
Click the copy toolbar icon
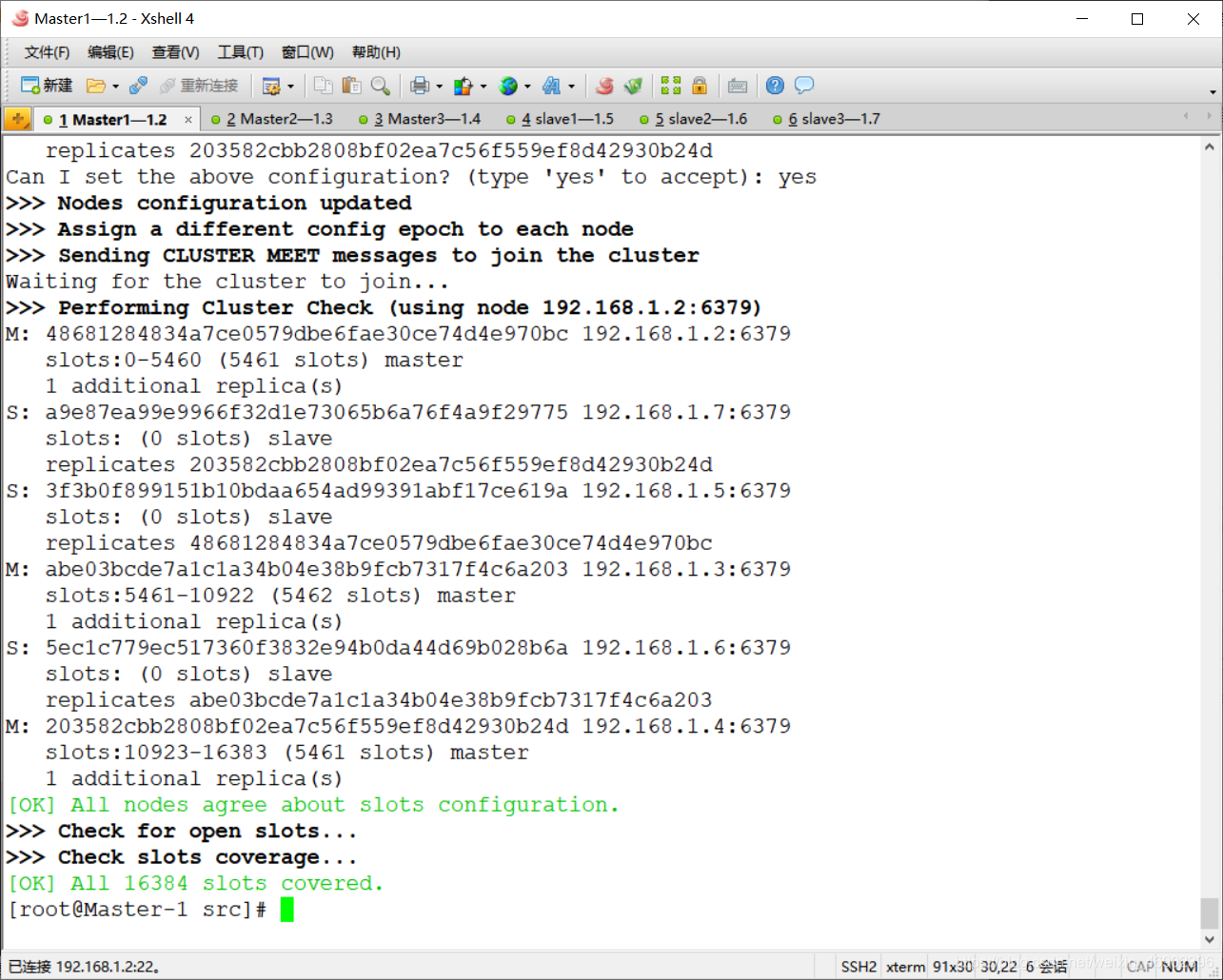coord(324,86)
